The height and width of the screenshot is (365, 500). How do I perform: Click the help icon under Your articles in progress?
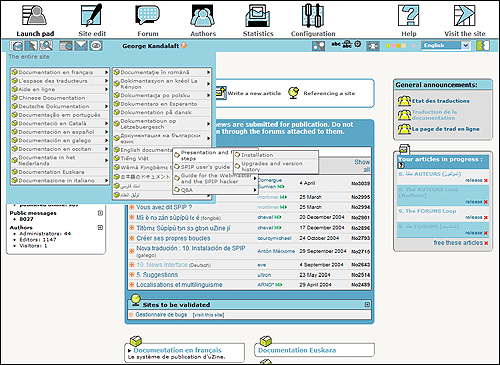pos(401,165)
